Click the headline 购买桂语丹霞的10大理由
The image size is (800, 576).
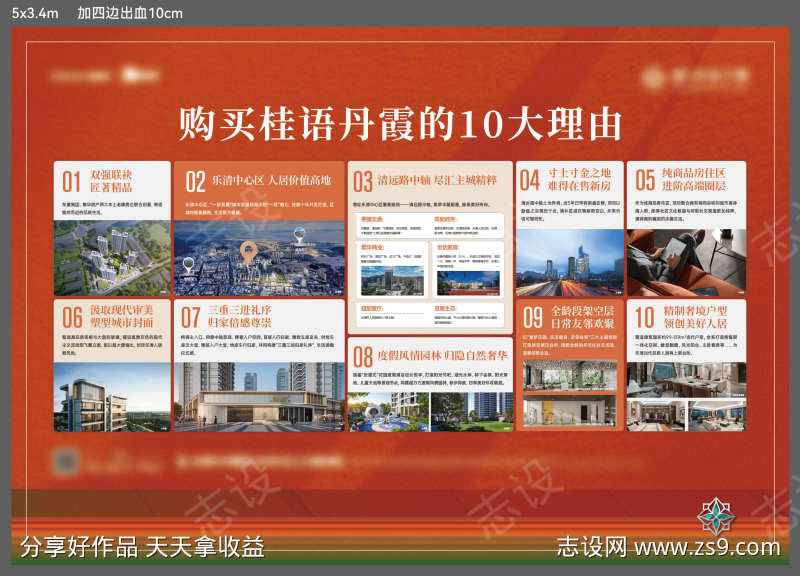tap(400, 124)
